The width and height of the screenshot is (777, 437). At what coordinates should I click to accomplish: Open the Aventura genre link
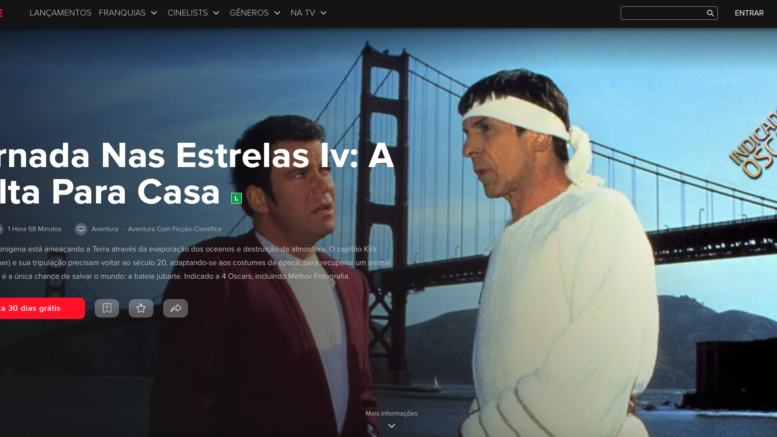coord(105,229)
